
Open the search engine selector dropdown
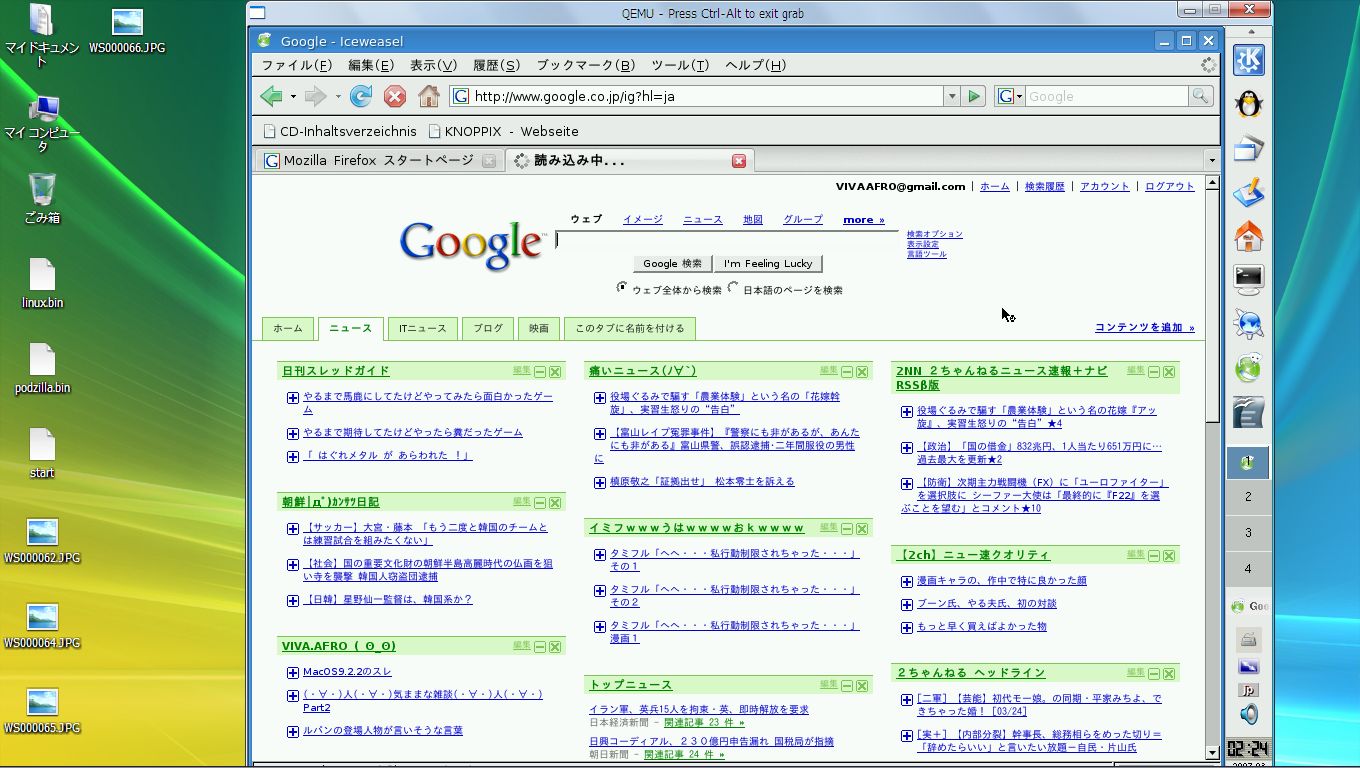(x=1010, y=96)
